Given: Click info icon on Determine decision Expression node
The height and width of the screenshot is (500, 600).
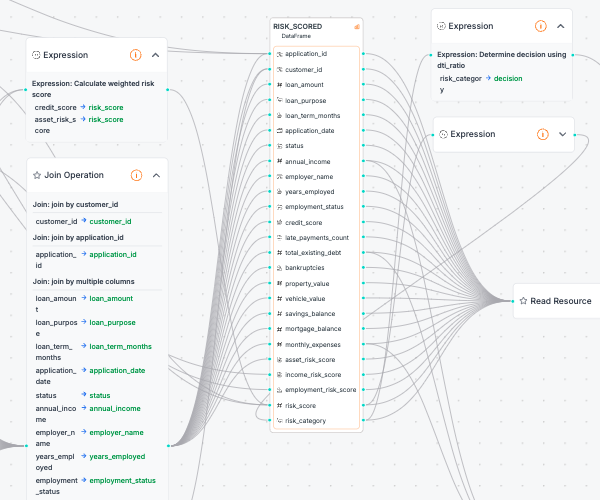Looking at the screenshot, I should [x=540, y=26].
